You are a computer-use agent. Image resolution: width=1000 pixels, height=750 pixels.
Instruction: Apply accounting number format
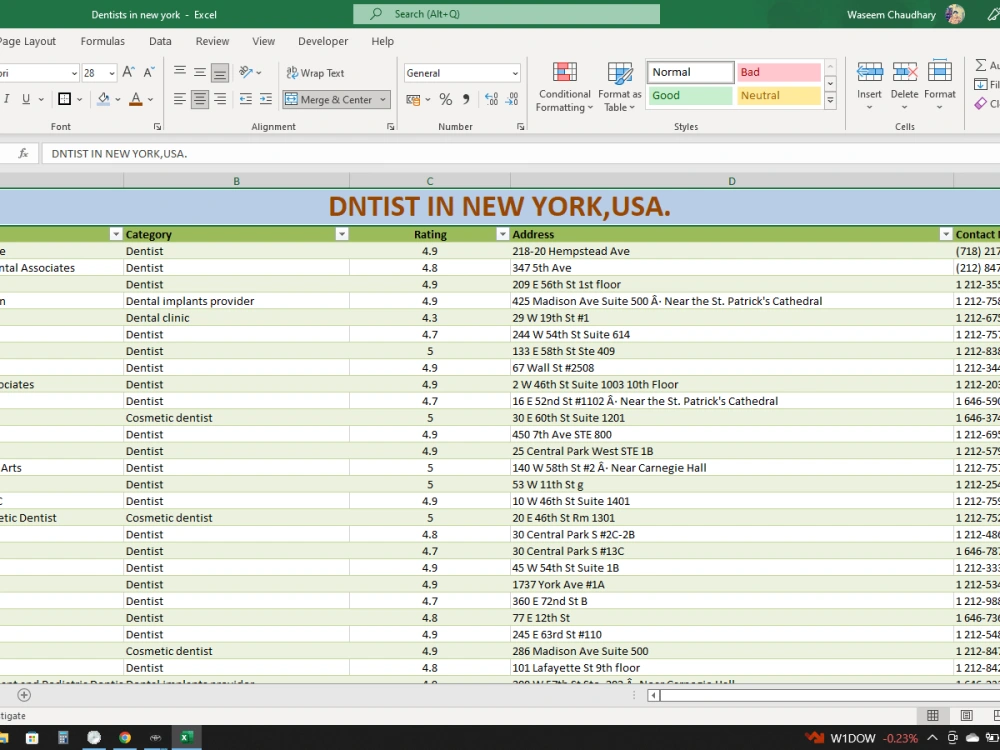coord(414,99)
